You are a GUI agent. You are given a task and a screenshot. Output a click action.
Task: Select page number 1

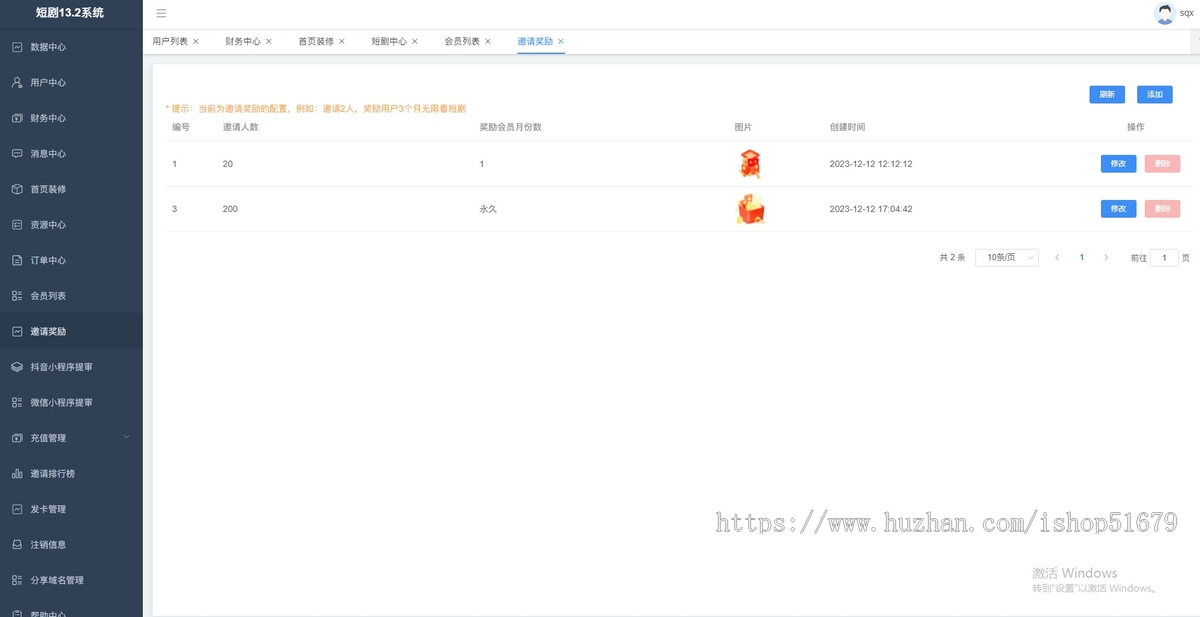pos(1081,257)
